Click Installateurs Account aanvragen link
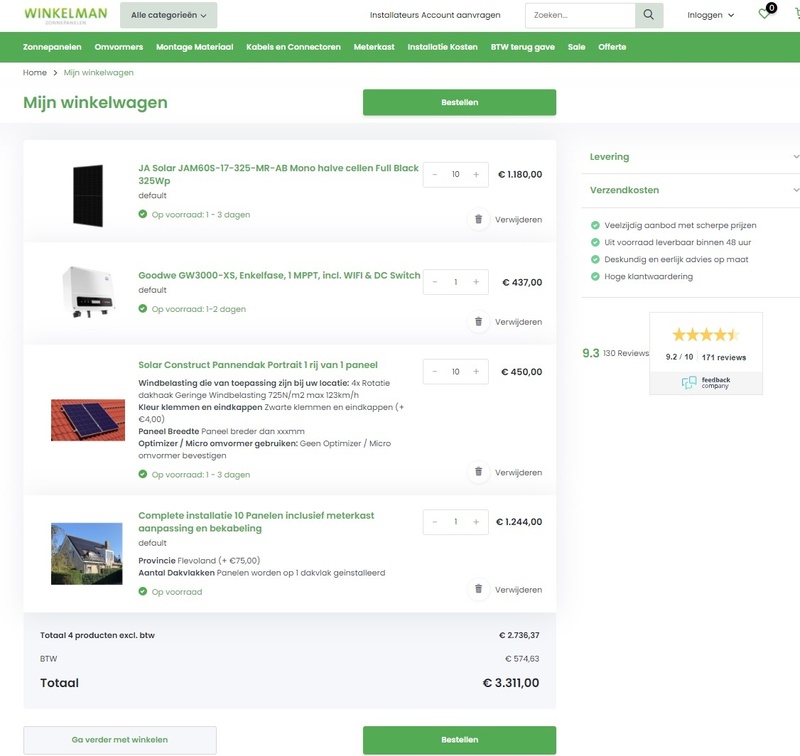This screenshot has height=756, width=800. point(435,15)
